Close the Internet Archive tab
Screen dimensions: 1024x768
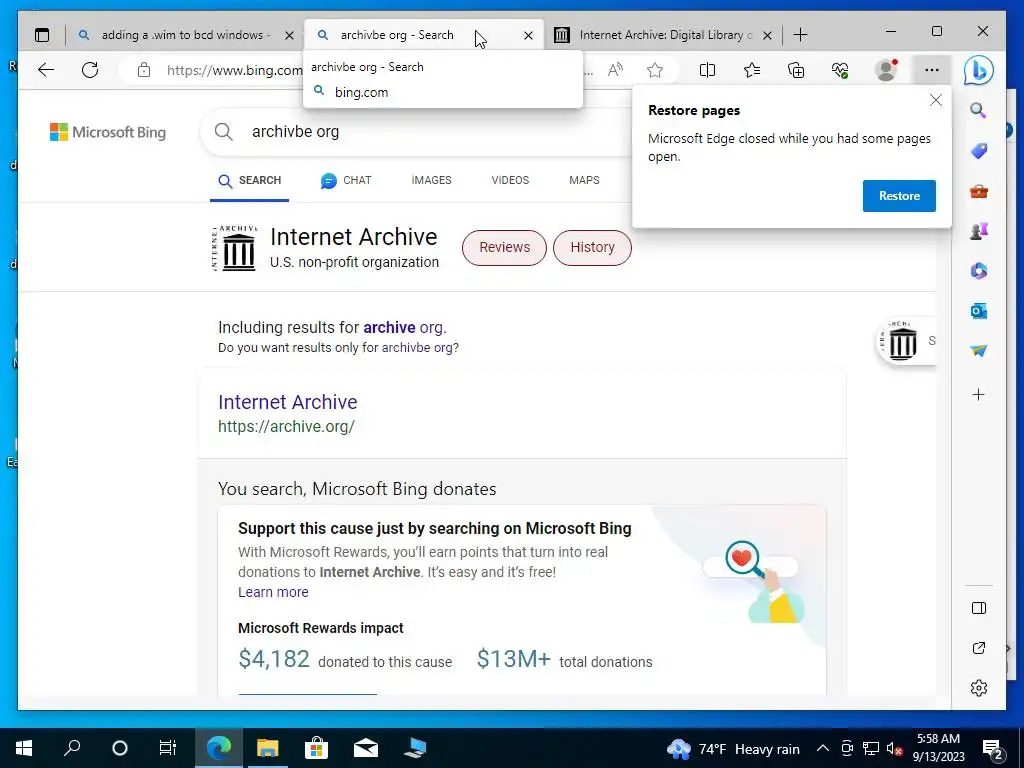point(767,35)
